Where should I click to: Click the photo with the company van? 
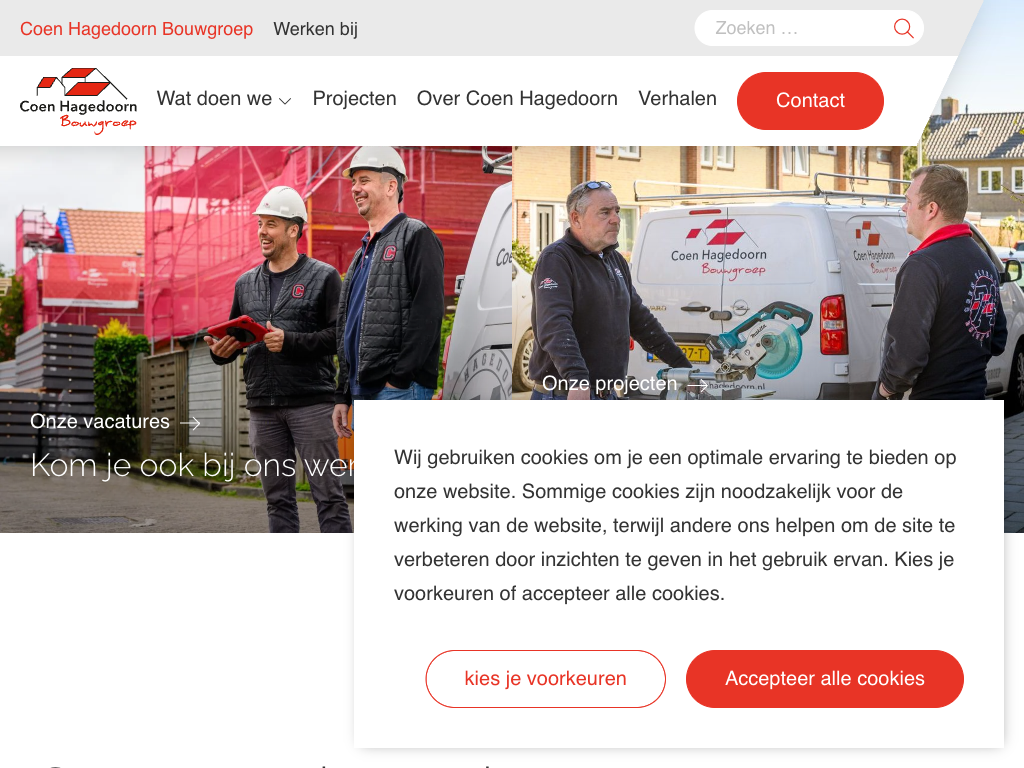768,273
